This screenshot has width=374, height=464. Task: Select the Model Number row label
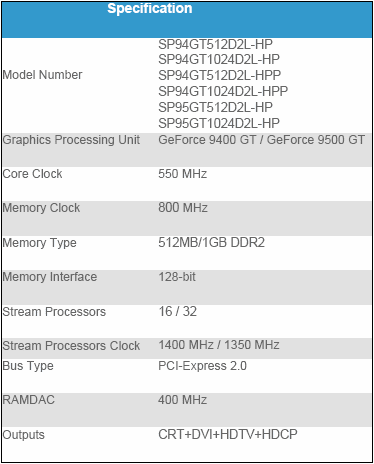point(42,75)
